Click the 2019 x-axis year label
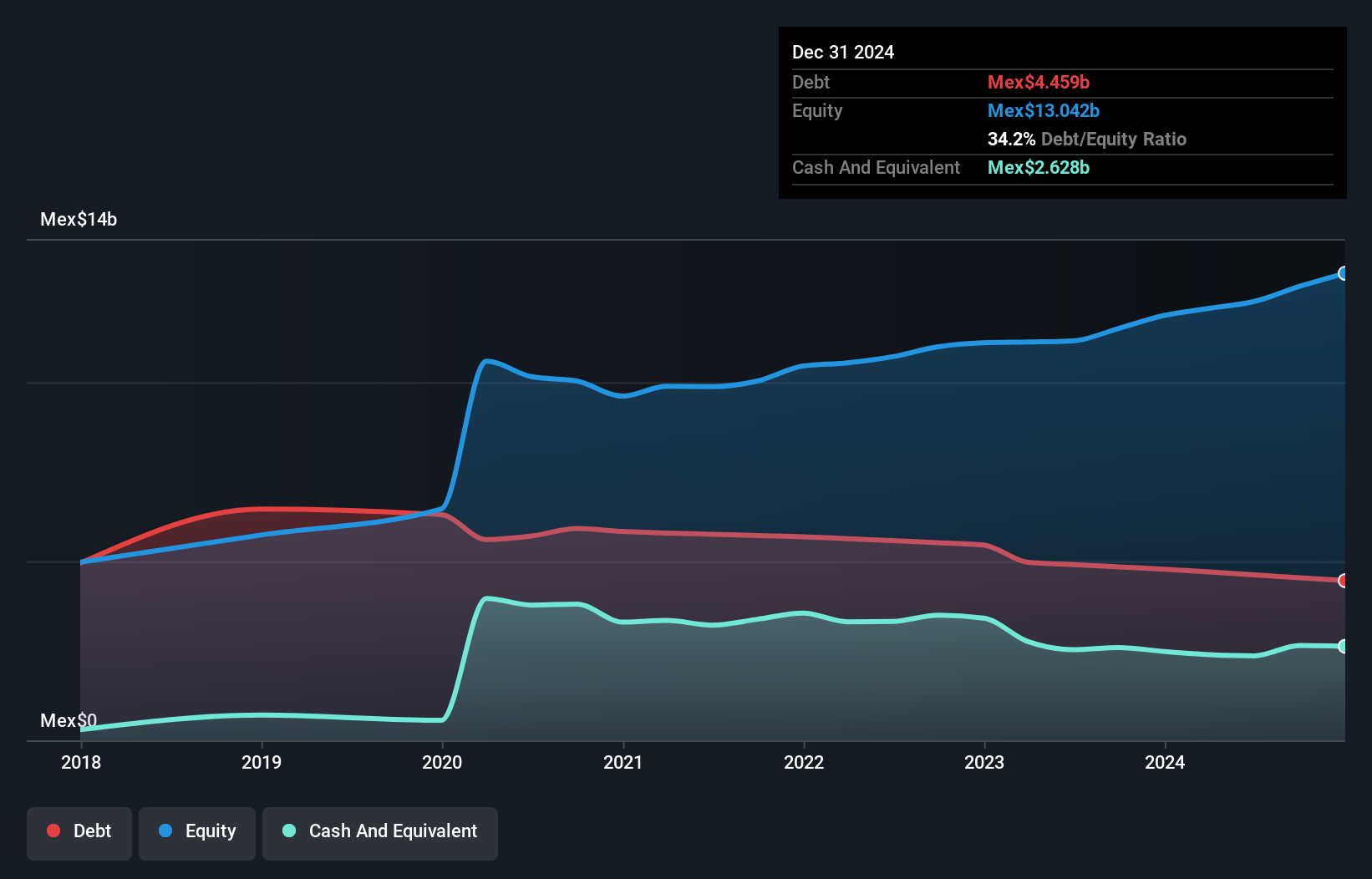 coord(262,762)
